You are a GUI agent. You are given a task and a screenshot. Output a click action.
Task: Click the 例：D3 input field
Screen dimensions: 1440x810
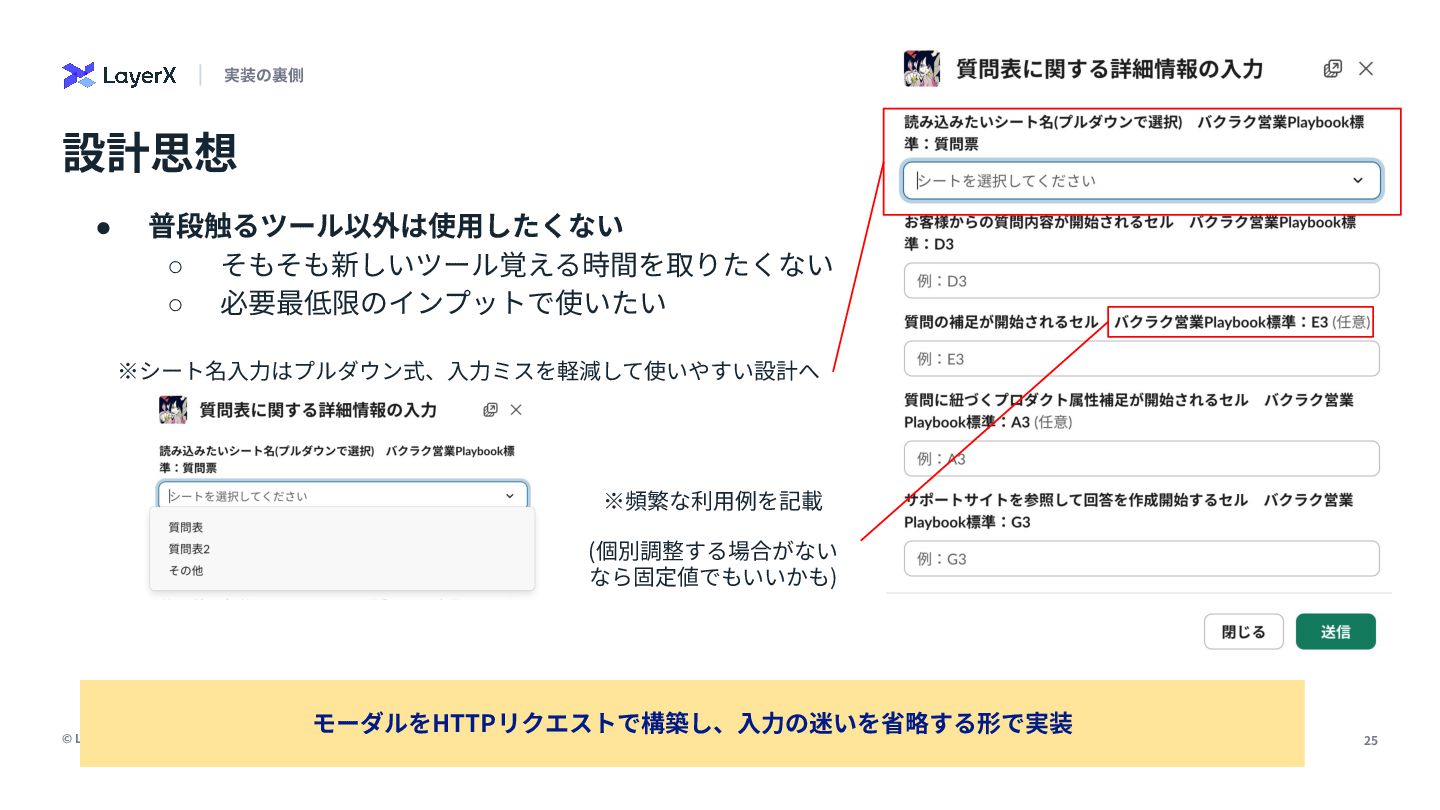pyautogui.click(x=1142, y=281)
